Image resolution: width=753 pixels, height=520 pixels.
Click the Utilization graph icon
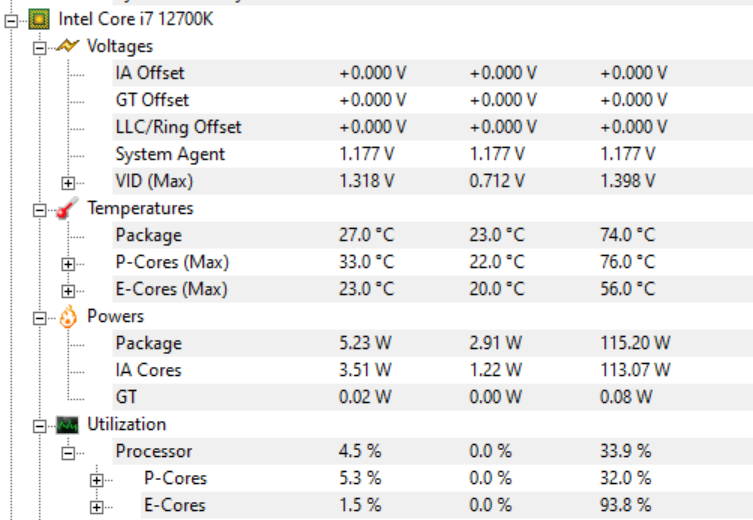coord(67,425)
